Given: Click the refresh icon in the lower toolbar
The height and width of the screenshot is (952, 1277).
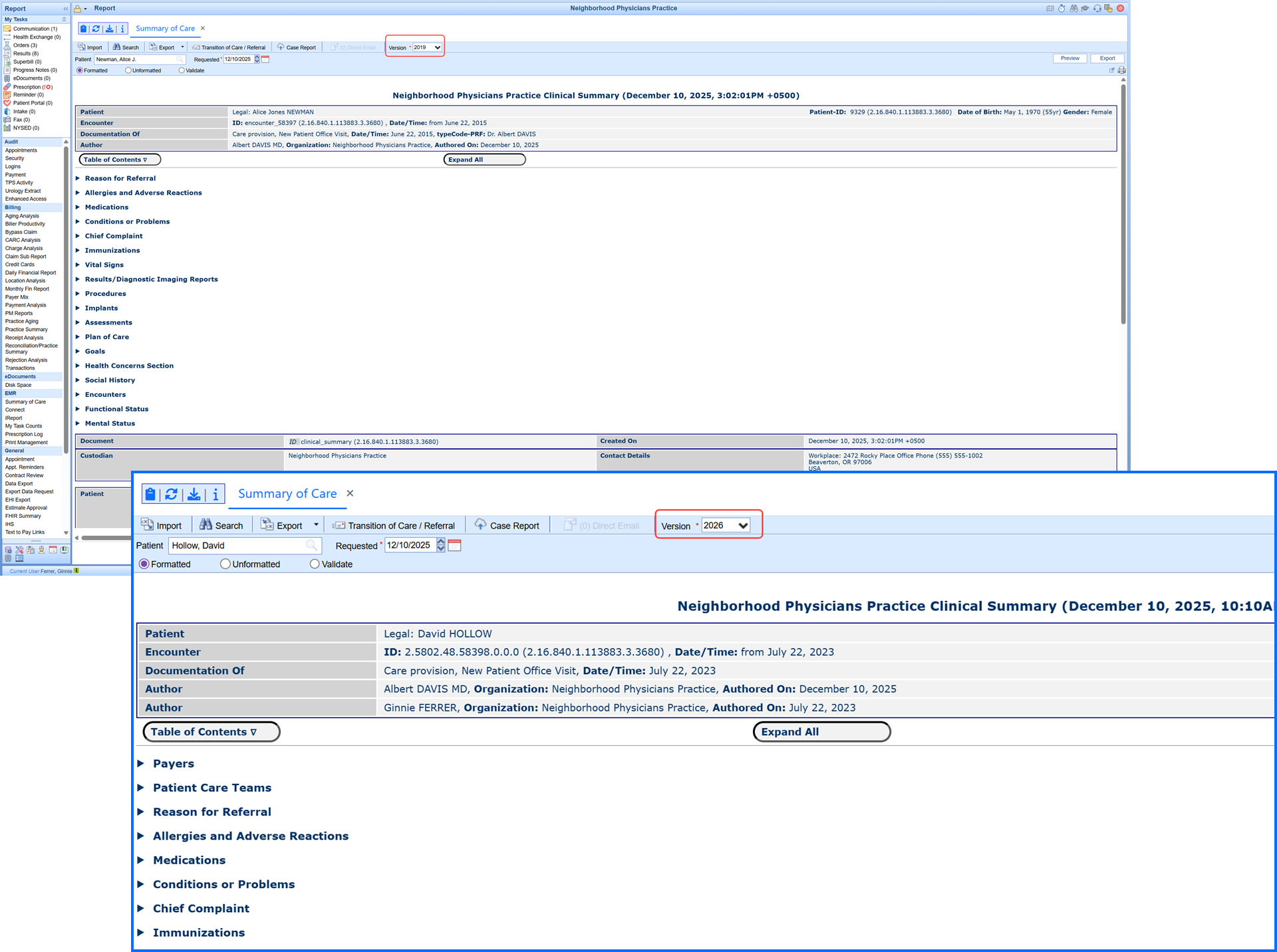Looking at the screenshot, I should pyautogui.click(x=172, y=494).
